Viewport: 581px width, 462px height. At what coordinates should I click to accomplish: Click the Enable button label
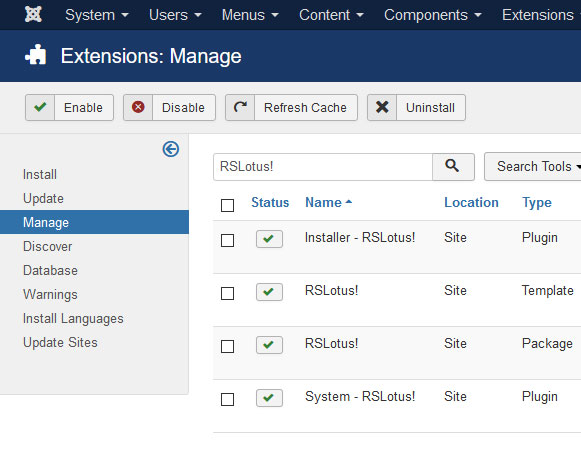(x=83, y=107)
